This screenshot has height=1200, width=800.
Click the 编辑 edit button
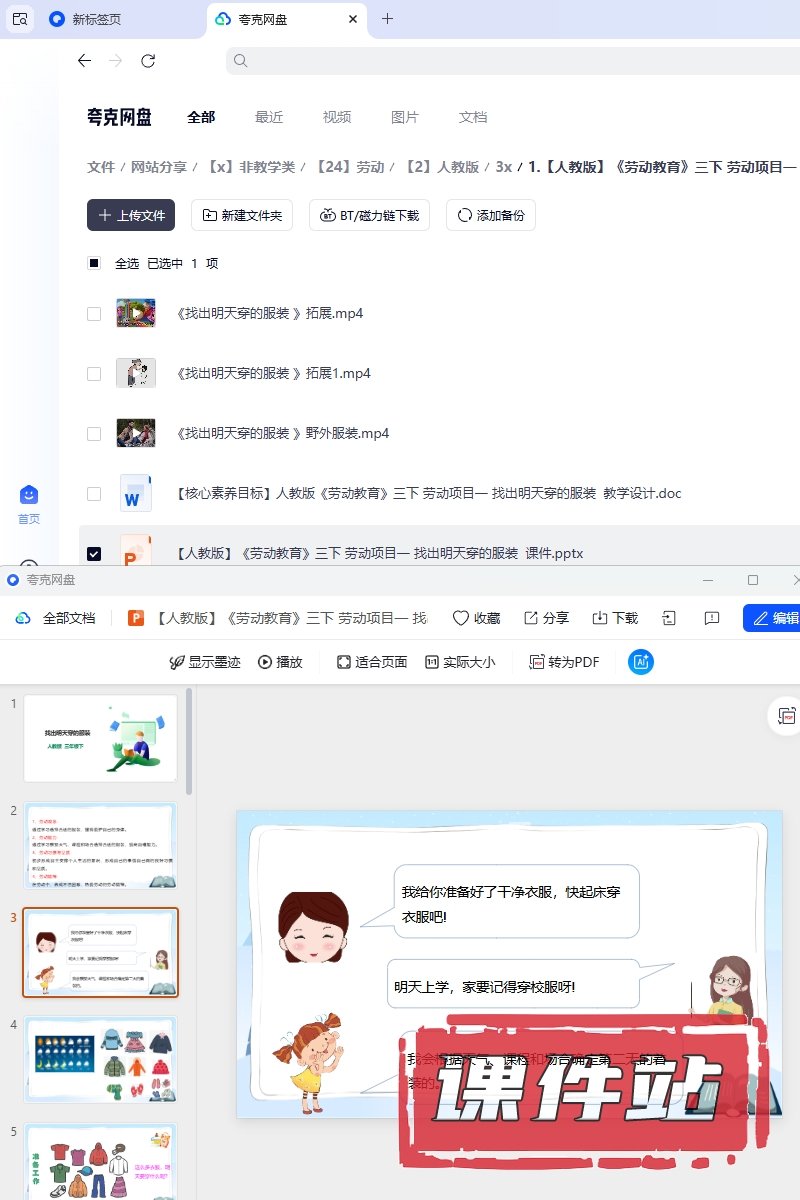[773, 618]
